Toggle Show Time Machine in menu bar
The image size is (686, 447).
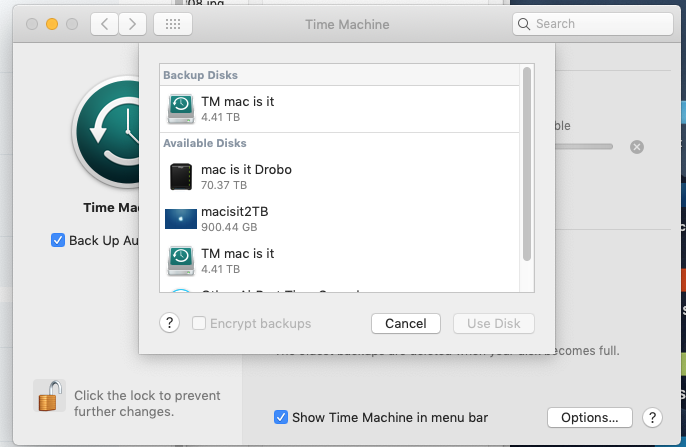[x=281, y=417]
